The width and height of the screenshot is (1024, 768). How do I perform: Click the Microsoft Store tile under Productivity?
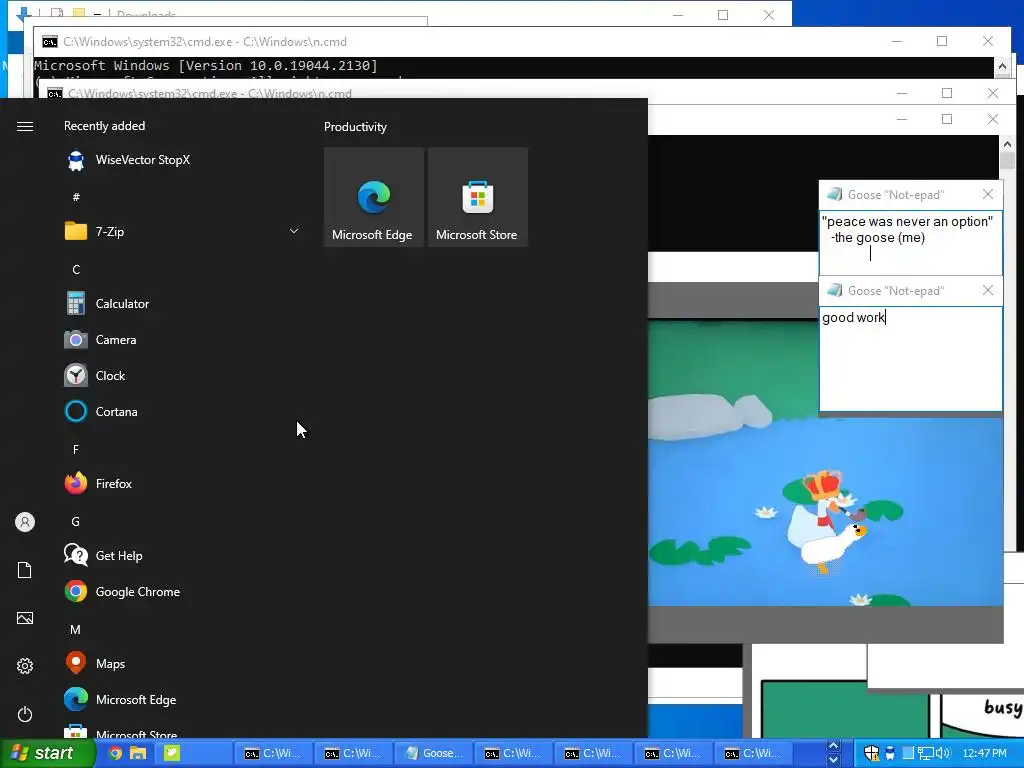click(x=477, y=197)
